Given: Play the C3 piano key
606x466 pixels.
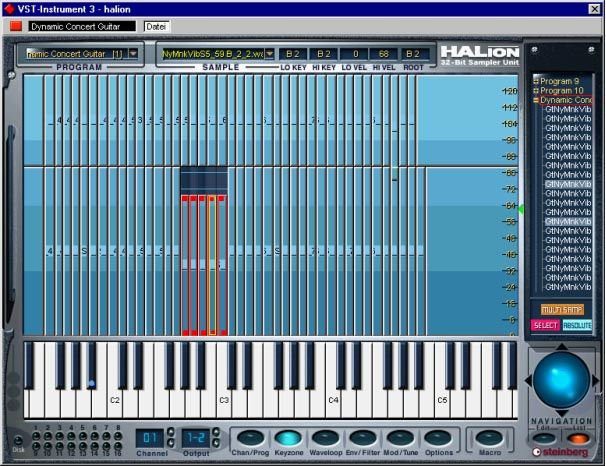Looking at the screenshot, I should (x=224, y=404).
